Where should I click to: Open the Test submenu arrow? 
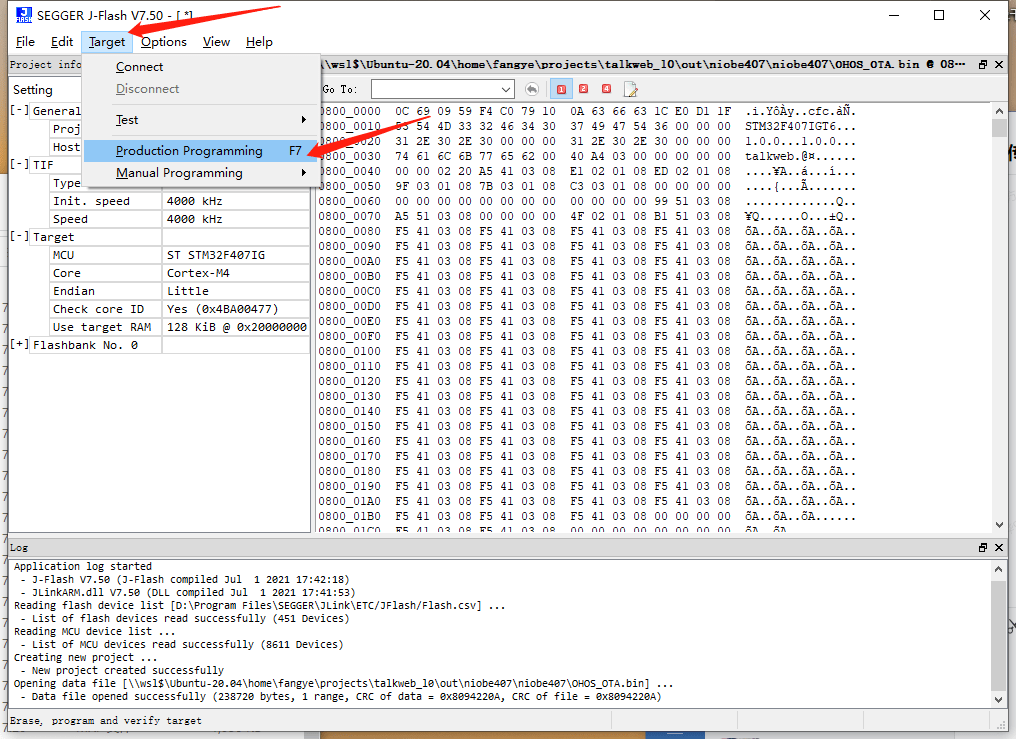303,119
